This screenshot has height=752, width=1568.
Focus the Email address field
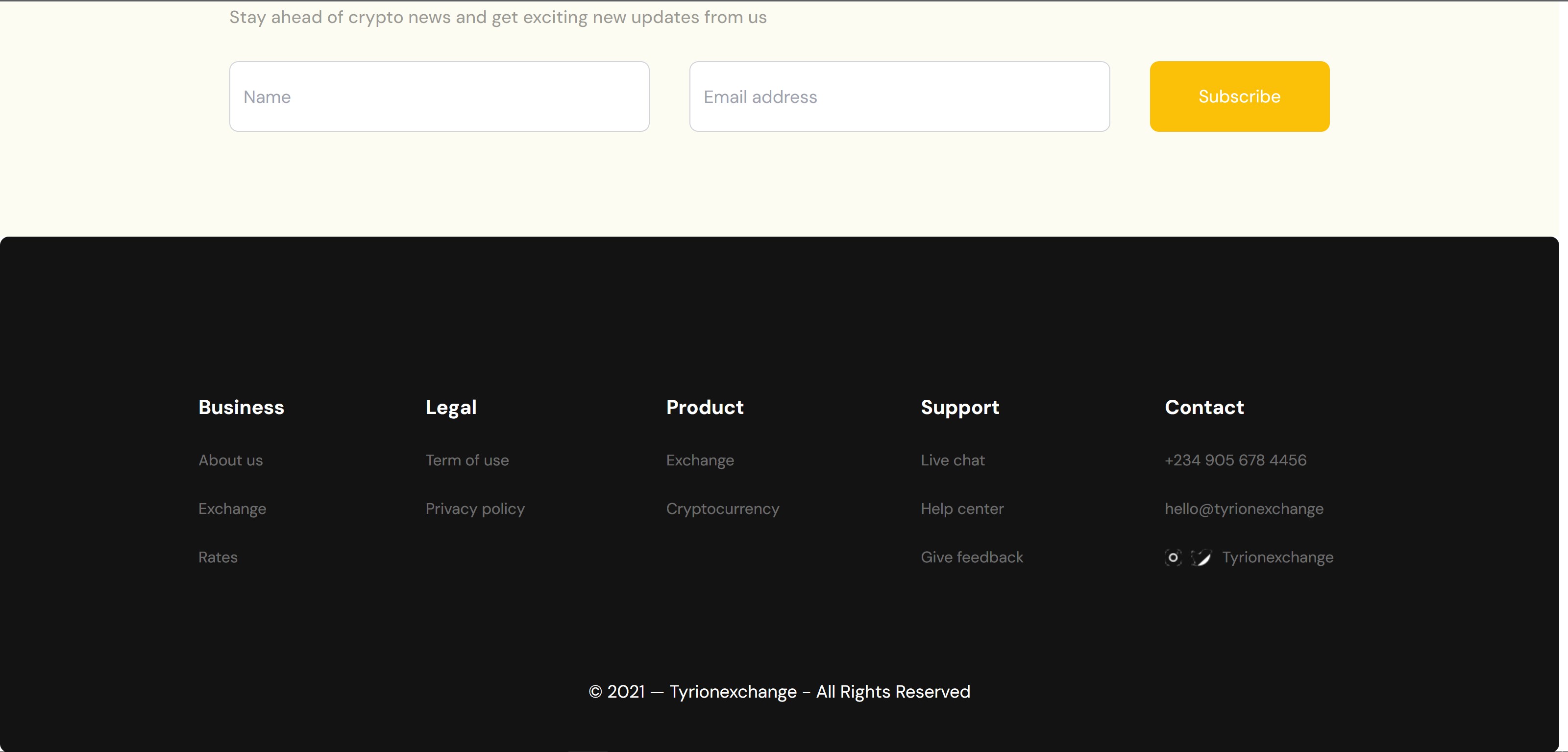pos(899,97)
